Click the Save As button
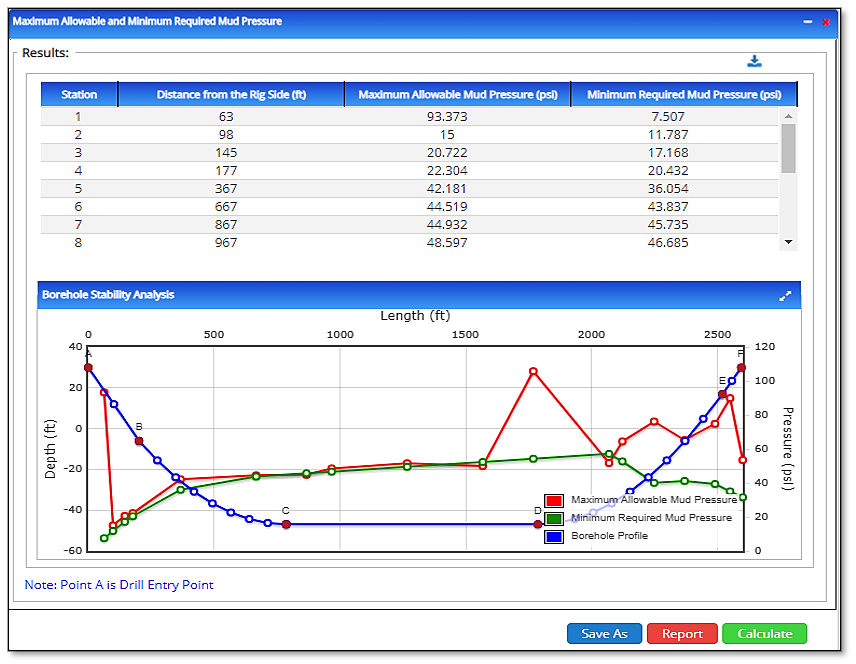The width and height of the screenshot is (856, 664). pos(604,634)
